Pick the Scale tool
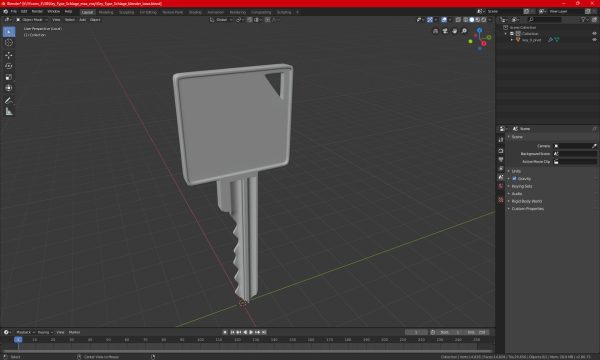The width and height of the screenshot is (600, 360). point(9,77)
